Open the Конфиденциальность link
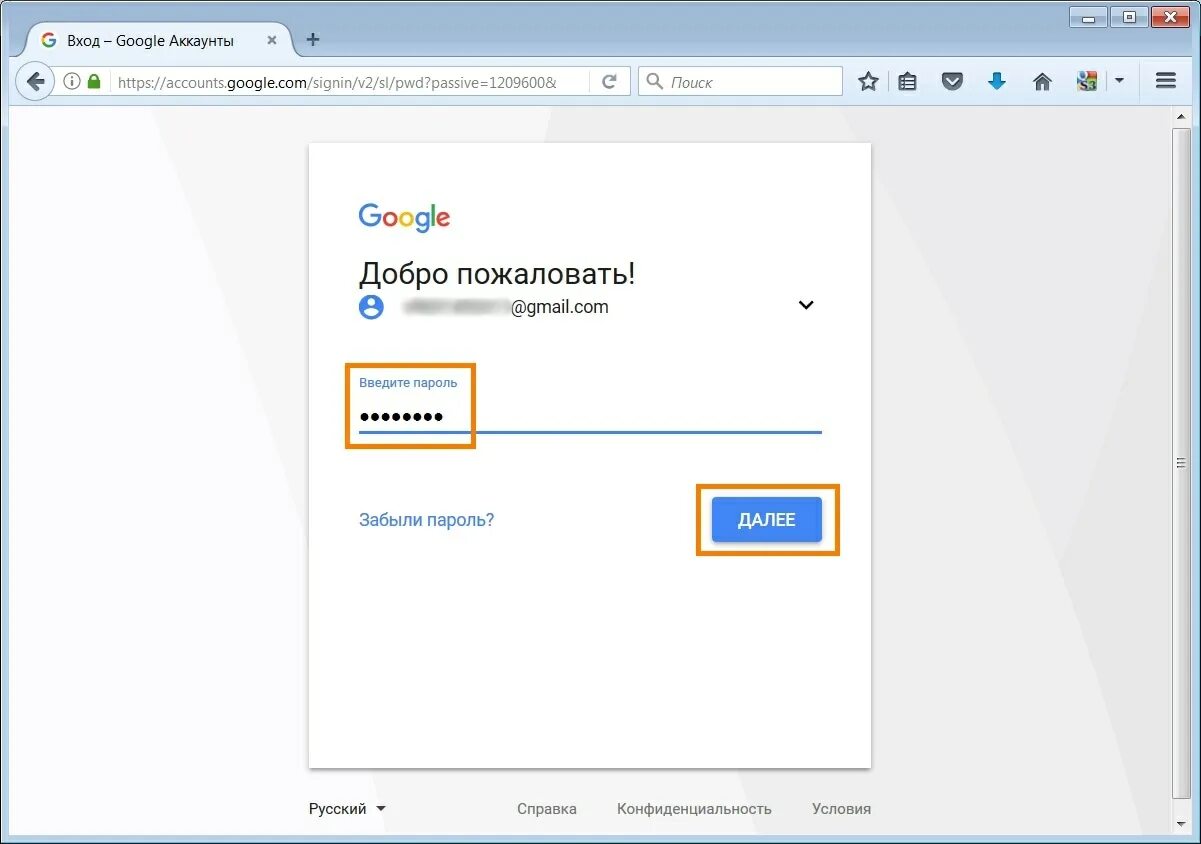This screenshot has width=1201, height=844. coord(694,809)
